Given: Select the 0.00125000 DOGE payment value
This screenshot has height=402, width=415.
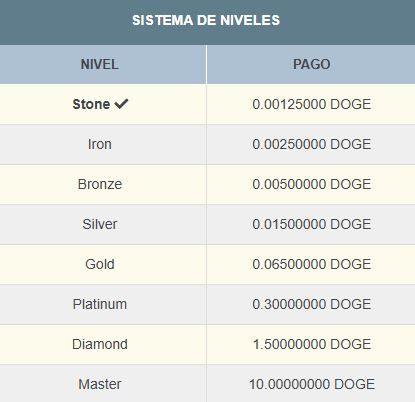Looking at the screenshot, I should [x=312, y=104].
